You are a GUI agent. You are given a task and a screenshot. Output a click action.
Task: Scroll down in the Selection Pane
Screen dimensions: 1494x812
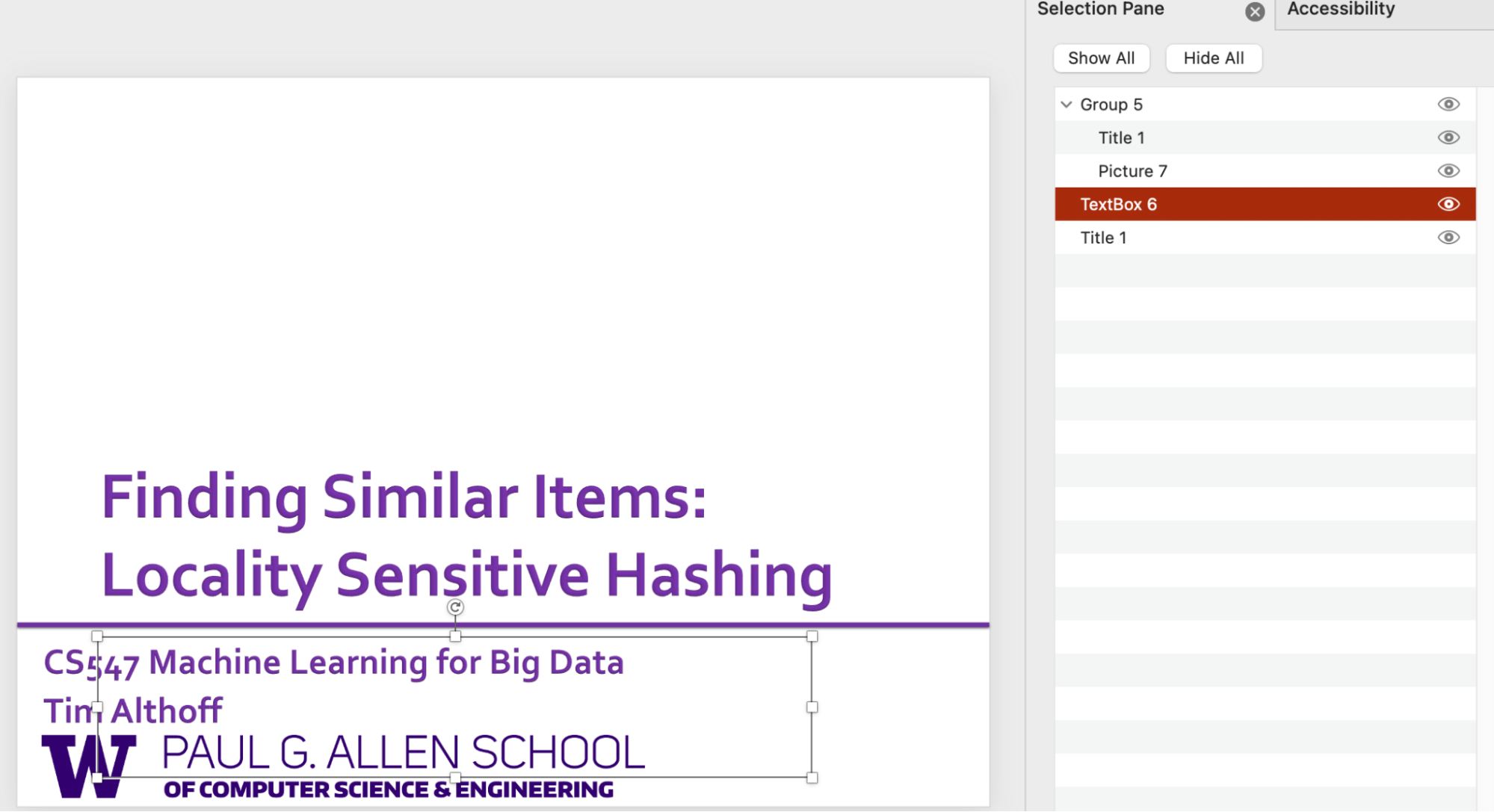[1265, 500]
